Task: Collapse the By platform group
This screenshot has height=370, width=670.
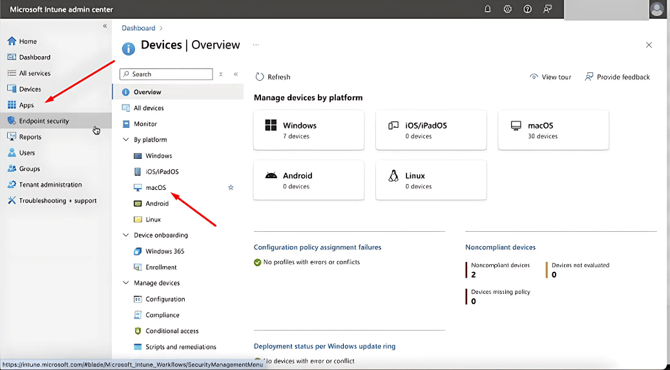Action: (126, 140)
